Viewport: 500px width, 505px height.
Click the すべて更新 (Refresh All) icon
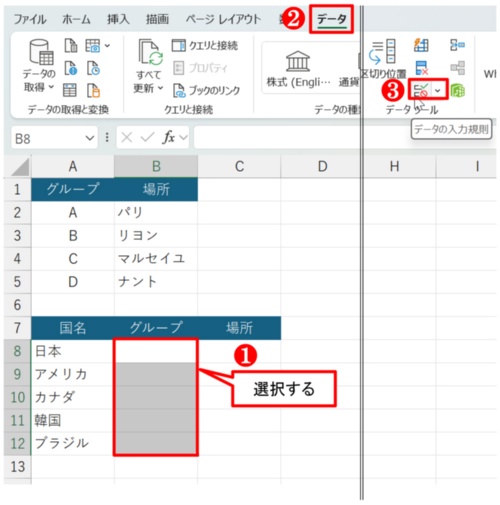[x=151, y=52]
